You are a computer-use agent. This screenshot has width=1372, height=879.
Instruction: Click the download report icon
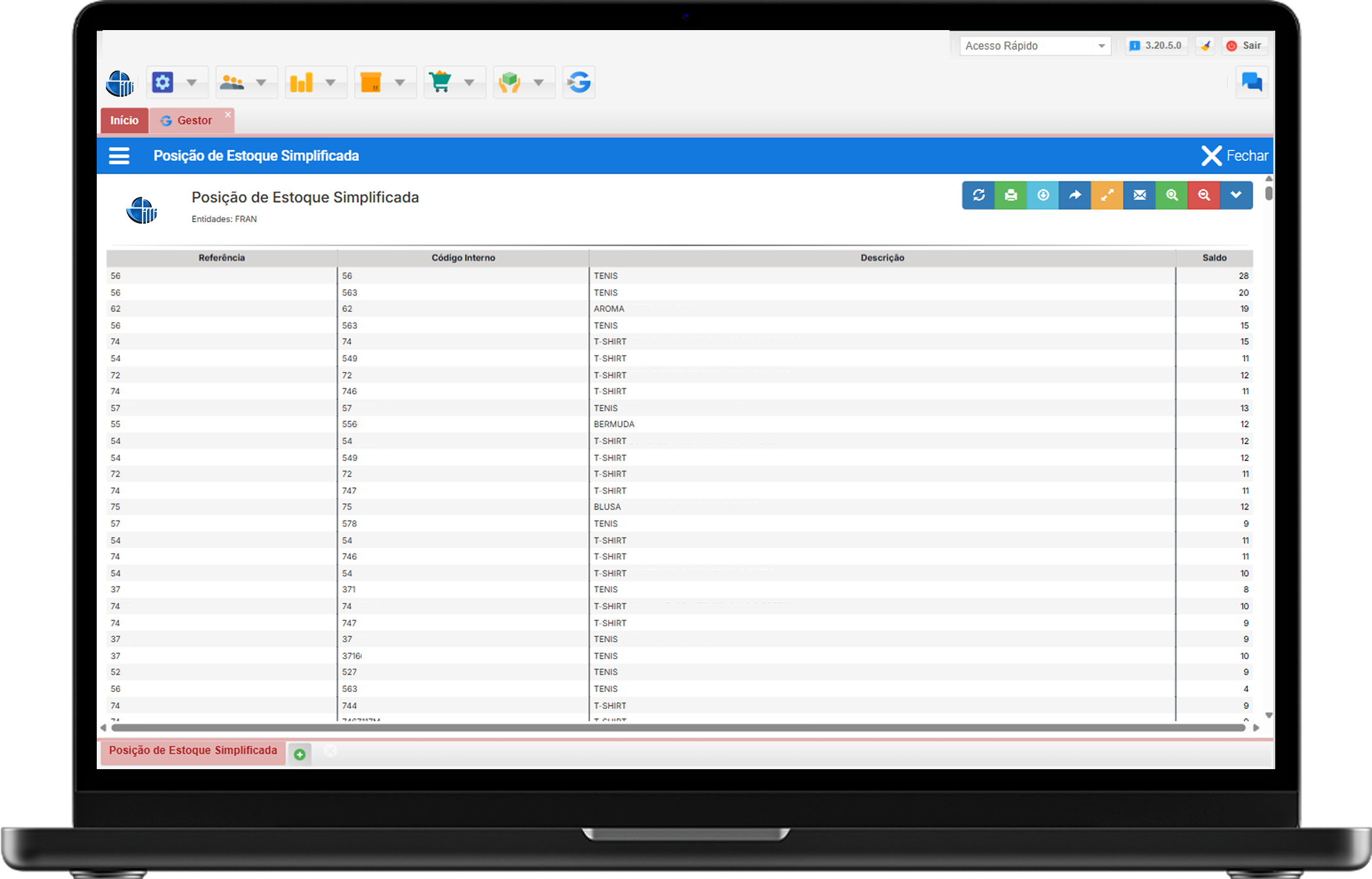[x=1043, y=195]
